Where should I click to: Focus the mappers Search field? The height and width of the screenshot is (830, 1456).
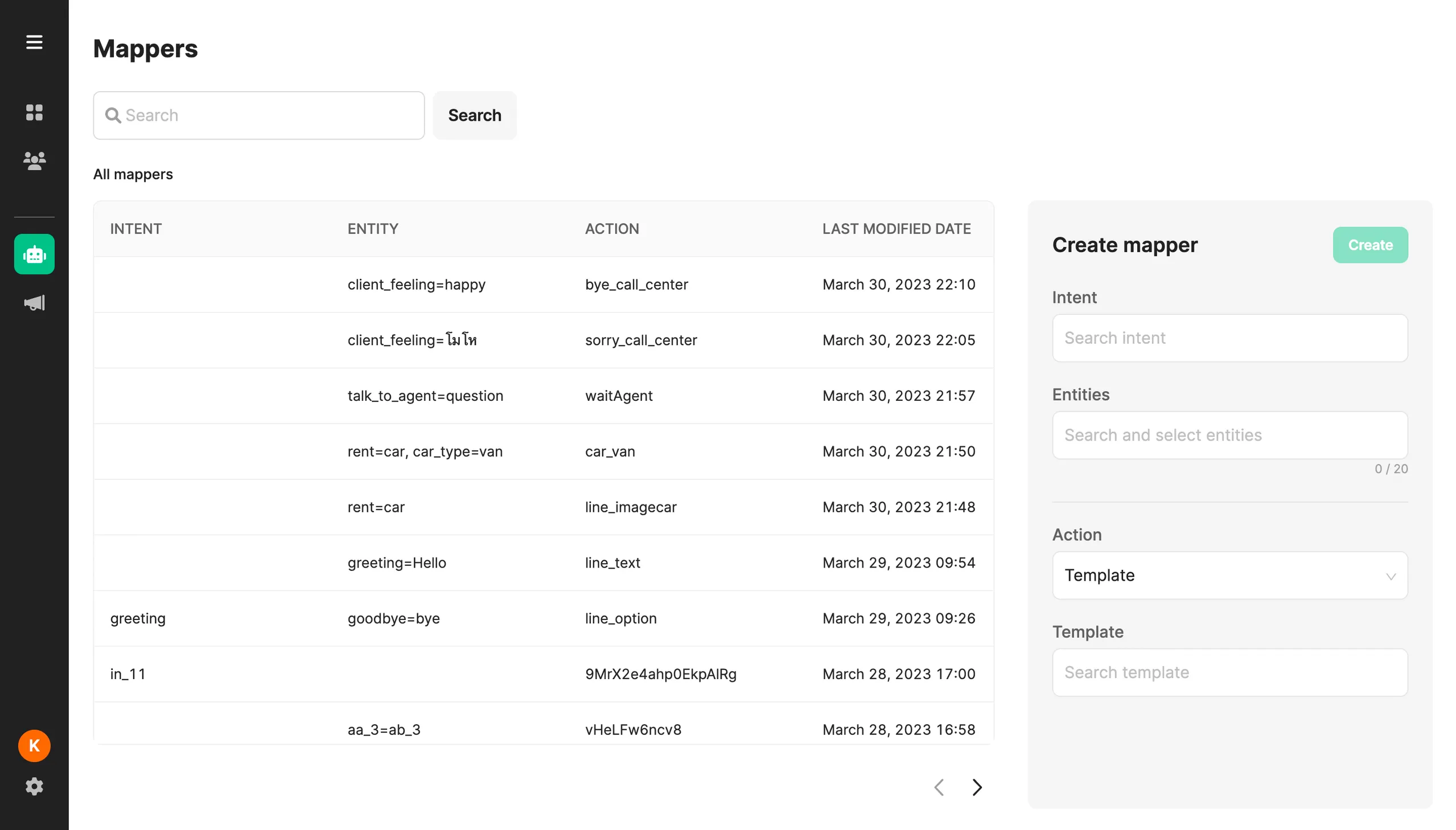[x=259, y=115]
